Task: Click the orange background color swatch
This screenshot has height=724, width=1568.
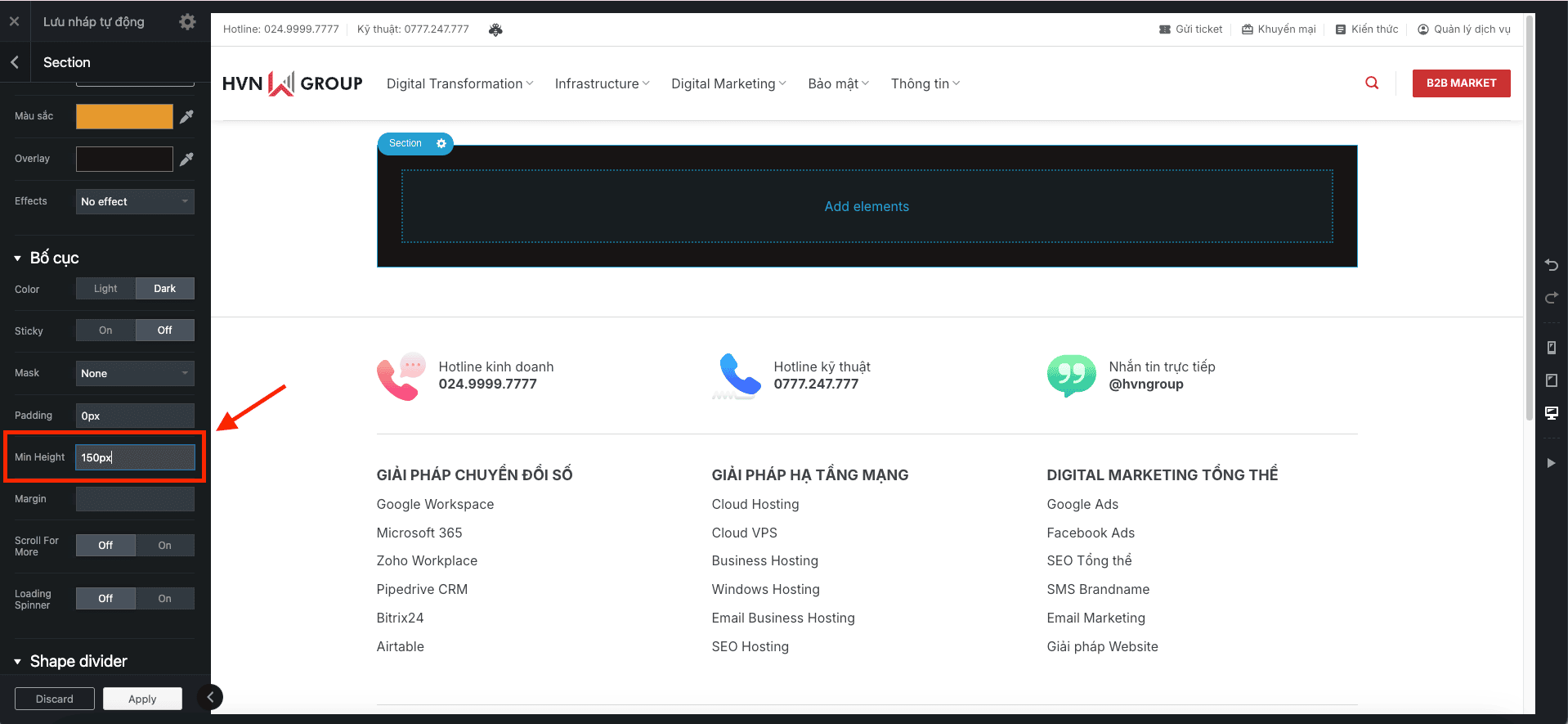Action: (124, 116)
